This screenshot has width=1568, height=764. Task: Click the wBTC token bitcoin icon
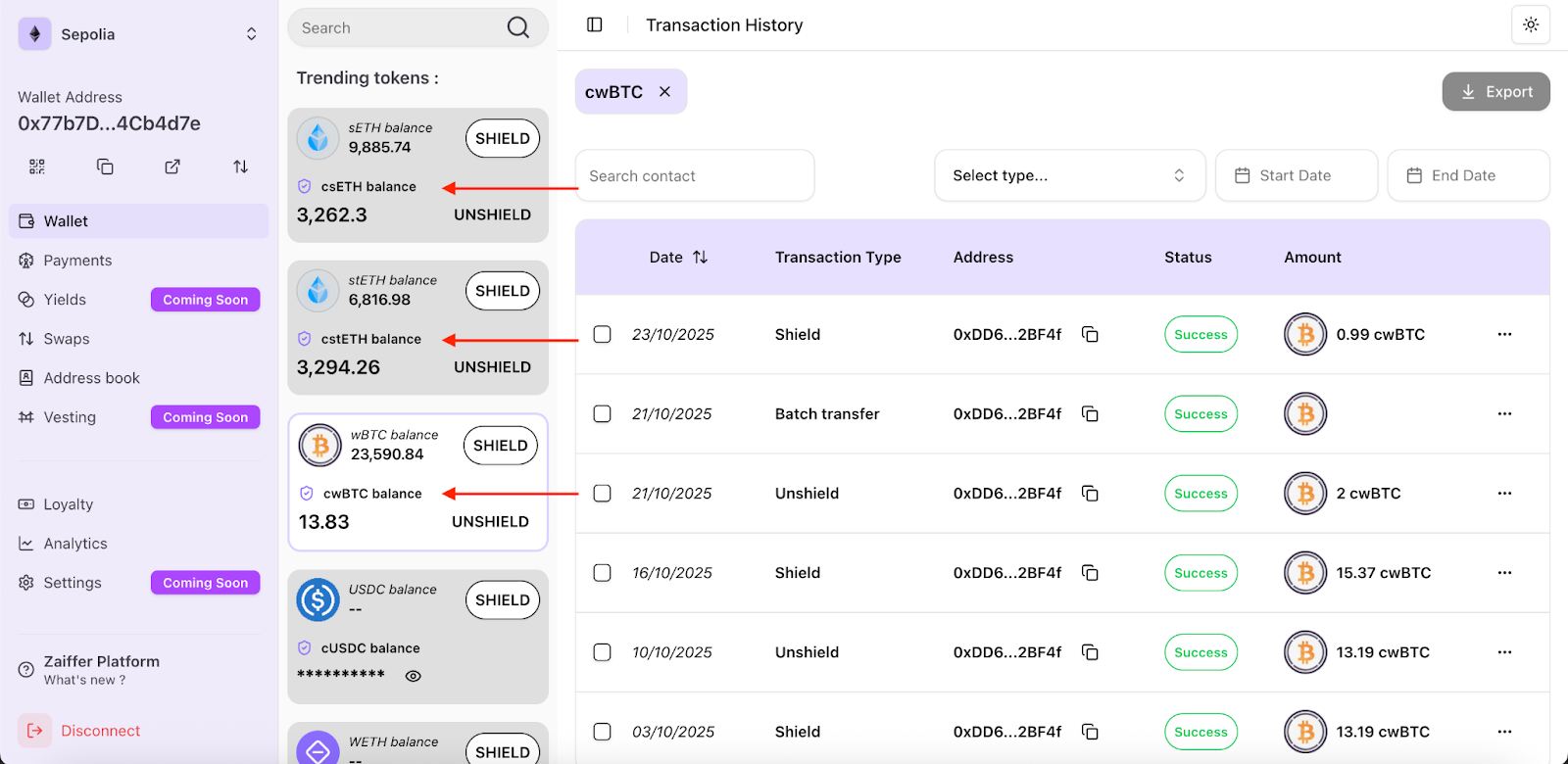[319, 446]
